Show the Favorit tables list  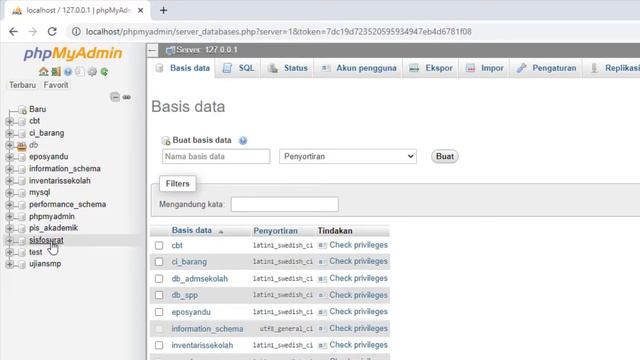(56, 85)
